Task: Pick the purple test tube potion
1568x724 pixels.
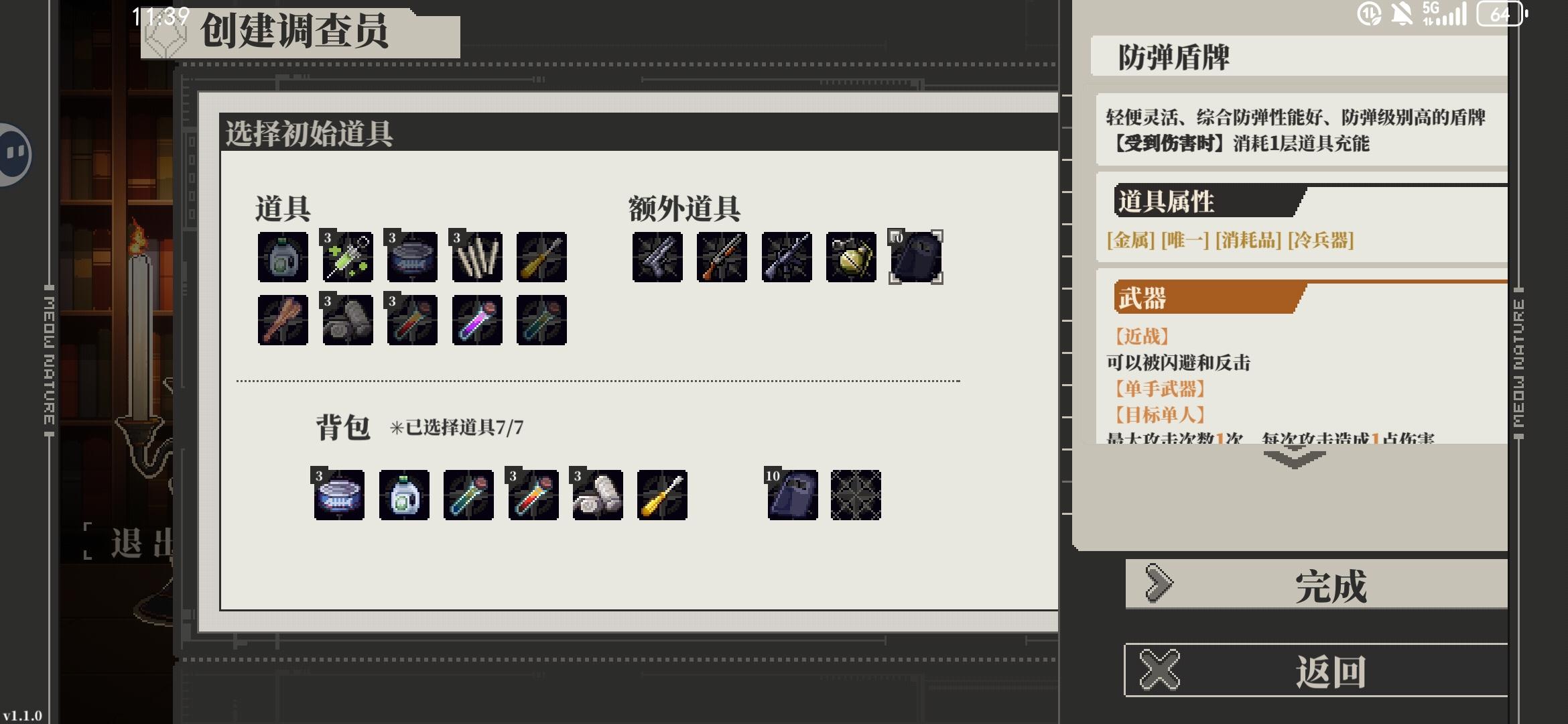Action: tap(476, 320)
